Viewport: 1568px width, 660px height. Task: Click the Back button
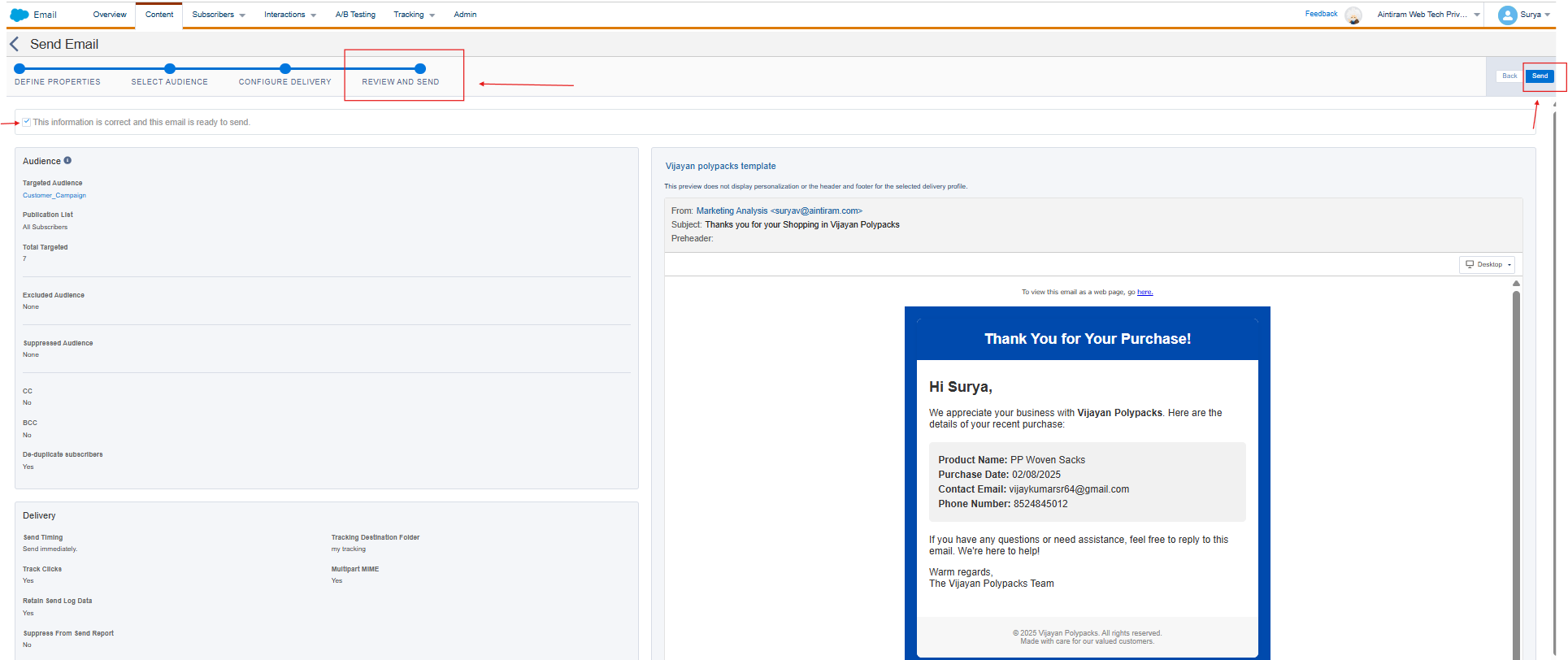[x=1509, y=76]
